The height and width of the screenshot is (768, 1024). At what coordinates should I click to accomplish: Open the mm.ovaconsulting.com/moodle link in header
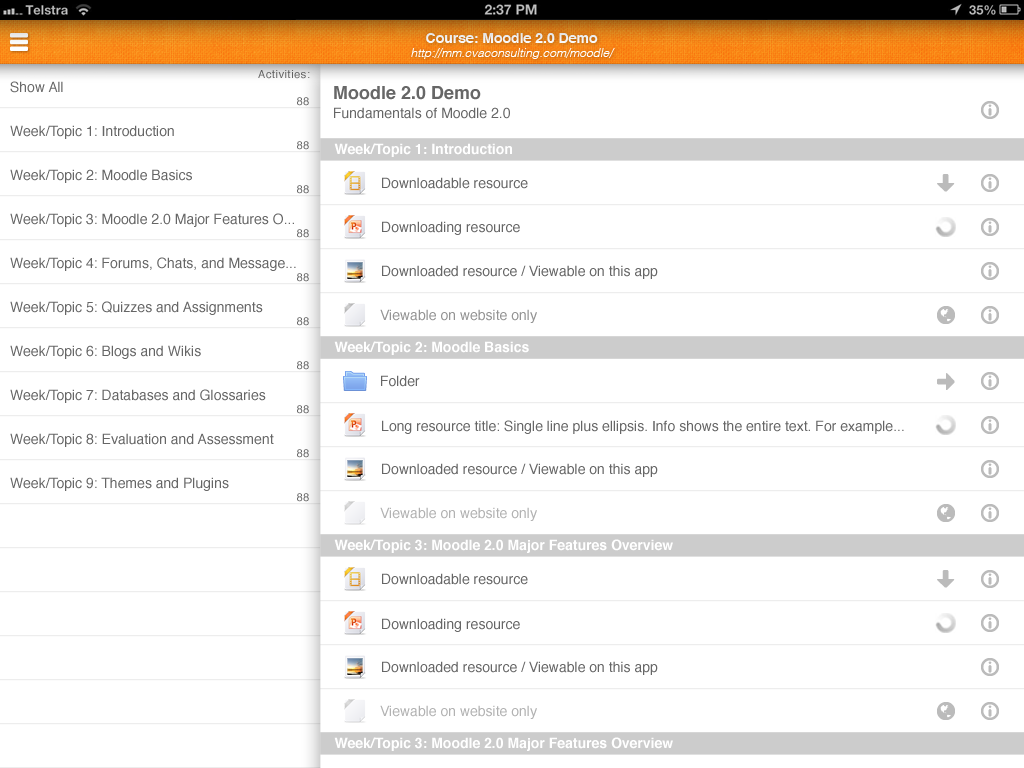click(512, 53)
